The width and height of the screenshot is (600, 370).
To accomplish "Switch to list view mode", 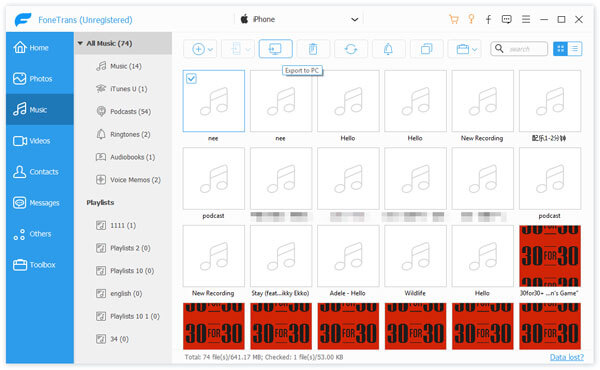I will [x=575, y=49].
